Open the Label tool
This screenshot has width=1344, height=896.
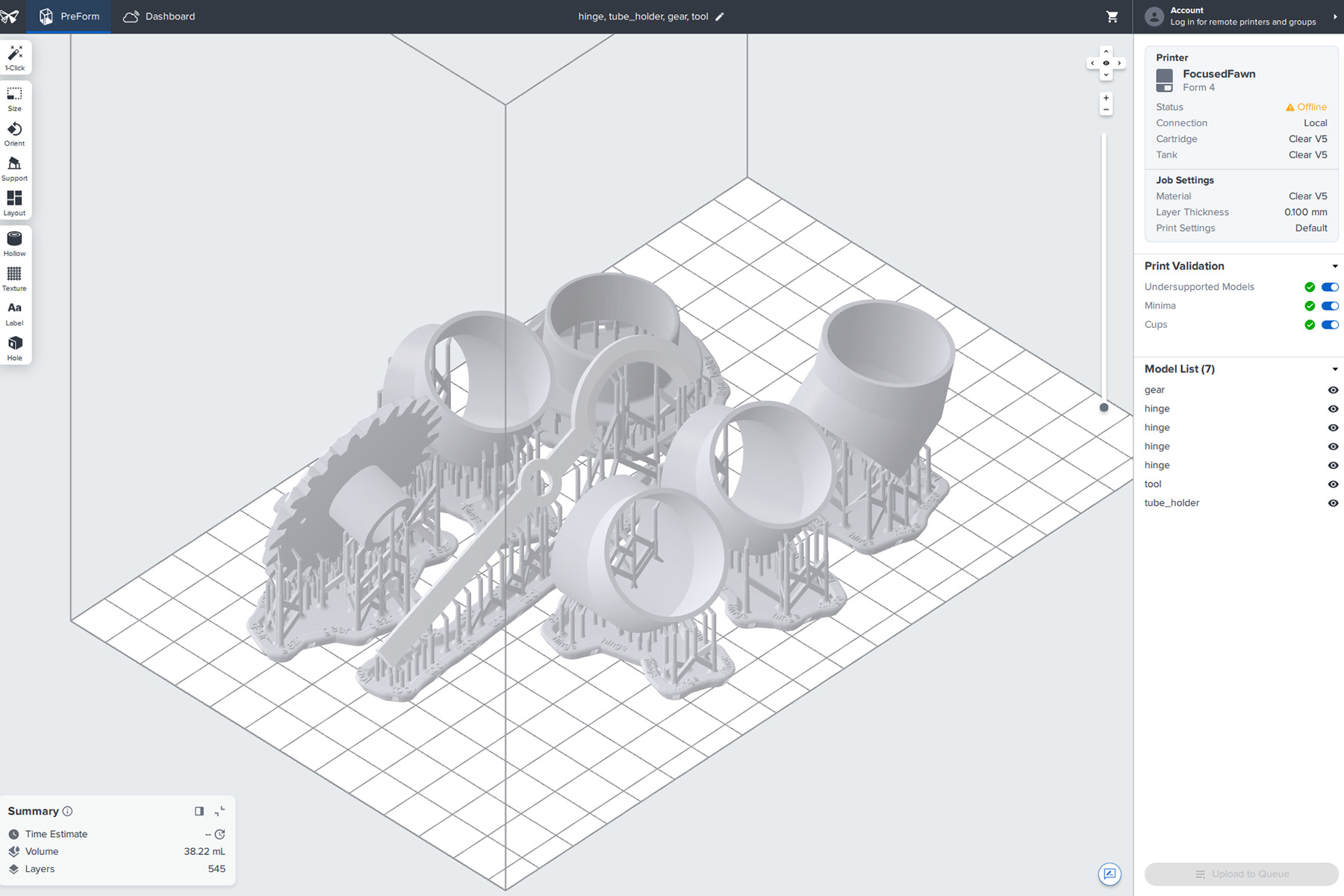(x=15, y=314)
